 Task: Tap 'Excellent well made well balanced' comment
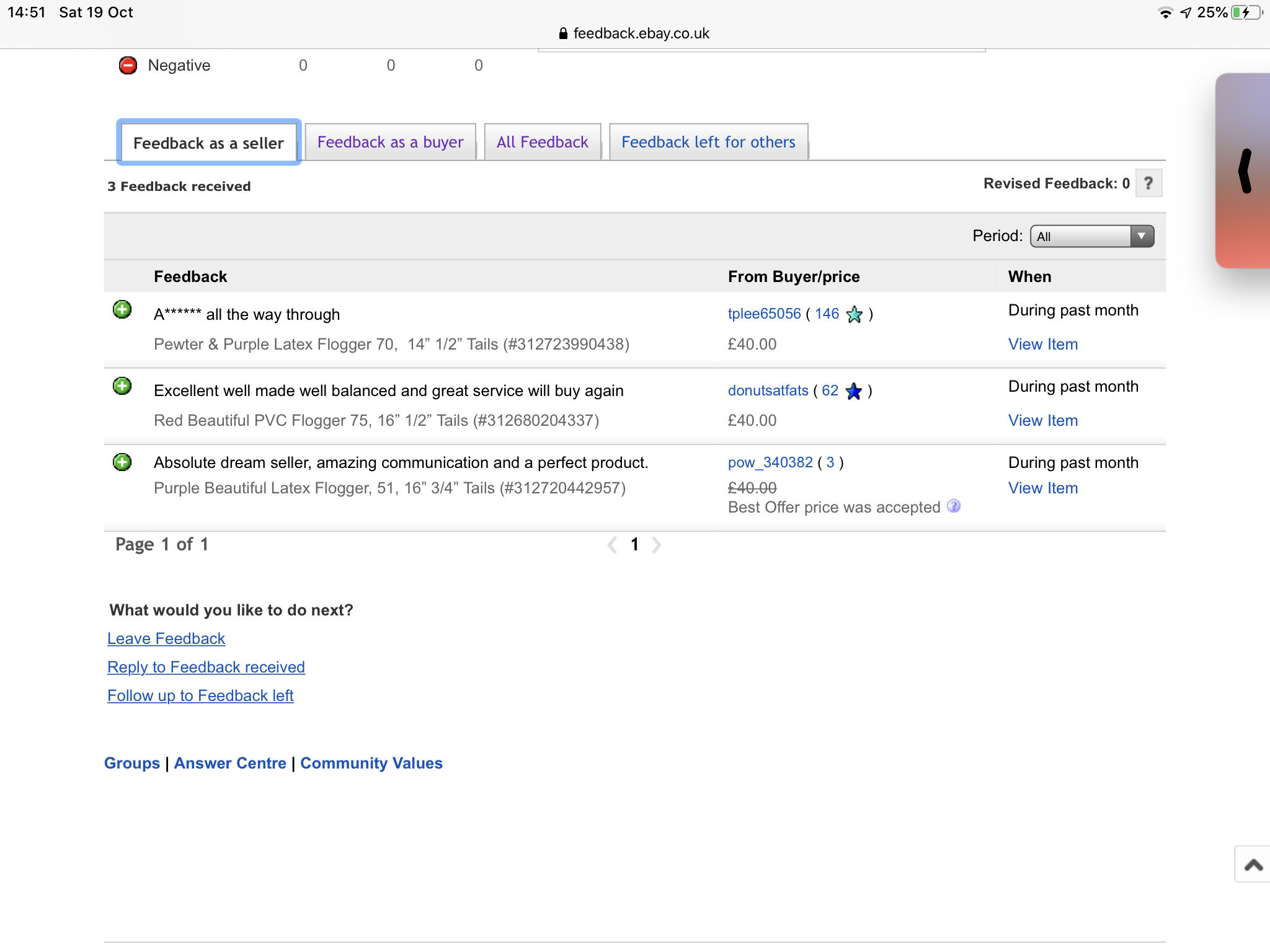pos(389,390)
